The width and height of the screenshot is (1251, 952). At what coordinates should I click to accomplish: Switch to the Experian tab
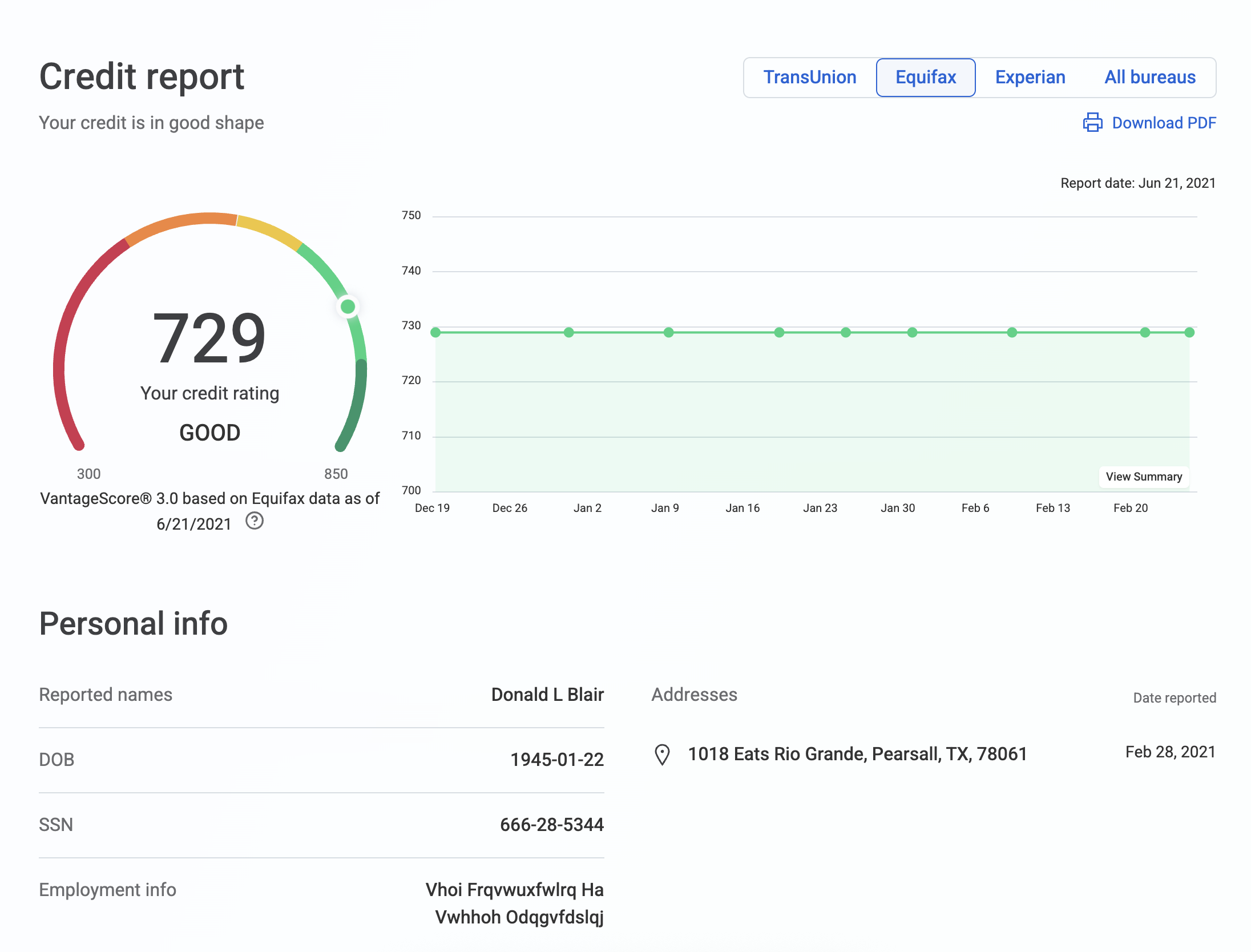tap(1030, 77)
